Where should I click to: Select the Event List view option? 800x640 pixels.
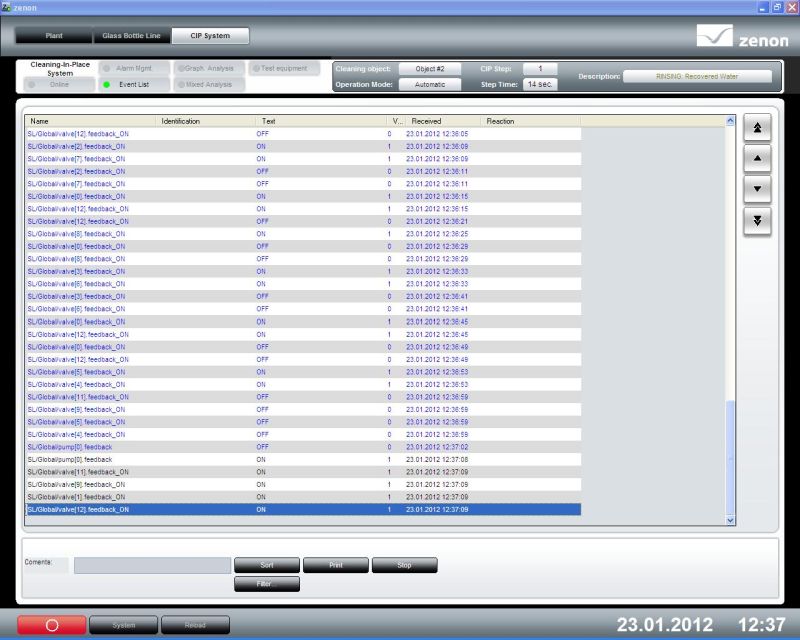(x=135, y=85)
